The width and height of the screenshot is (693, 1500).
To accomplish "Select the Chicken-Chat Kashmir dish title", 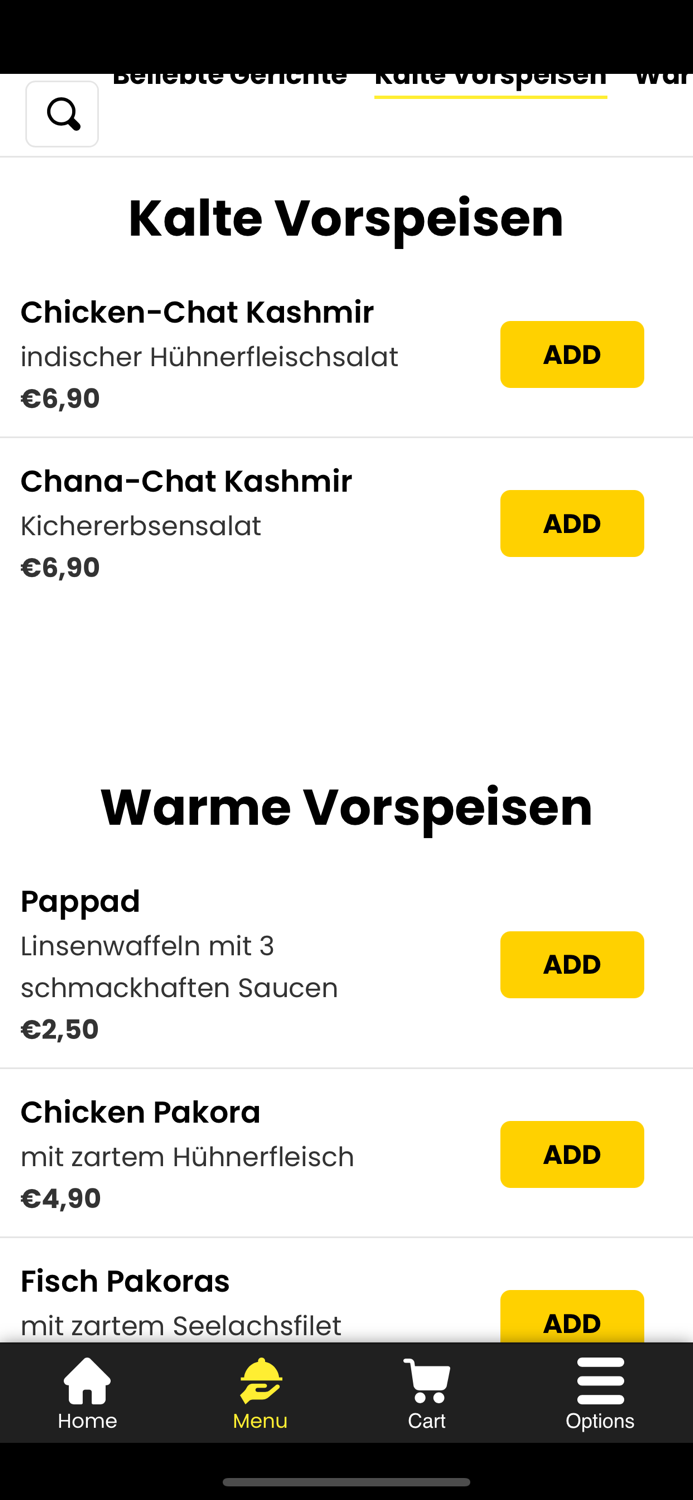I will pyautogui.click(x=196, y=311).
